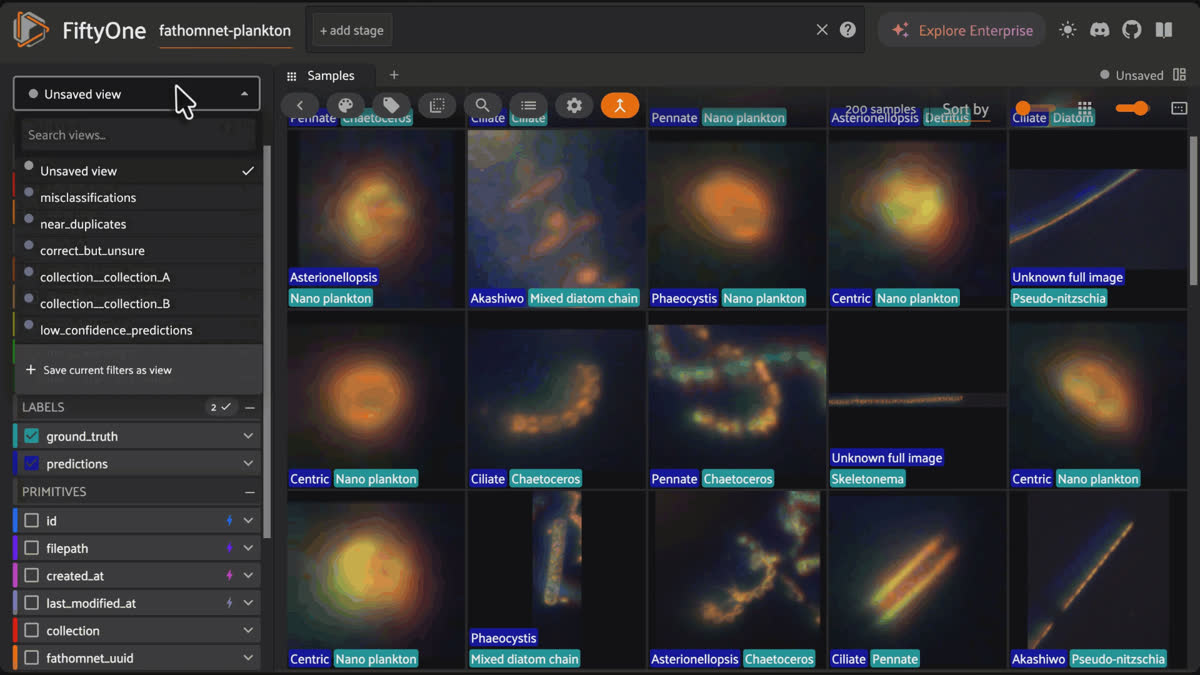Open the GitHub icon link
The width and height of the screenshot is (1200, 675).
[1132, 30]
